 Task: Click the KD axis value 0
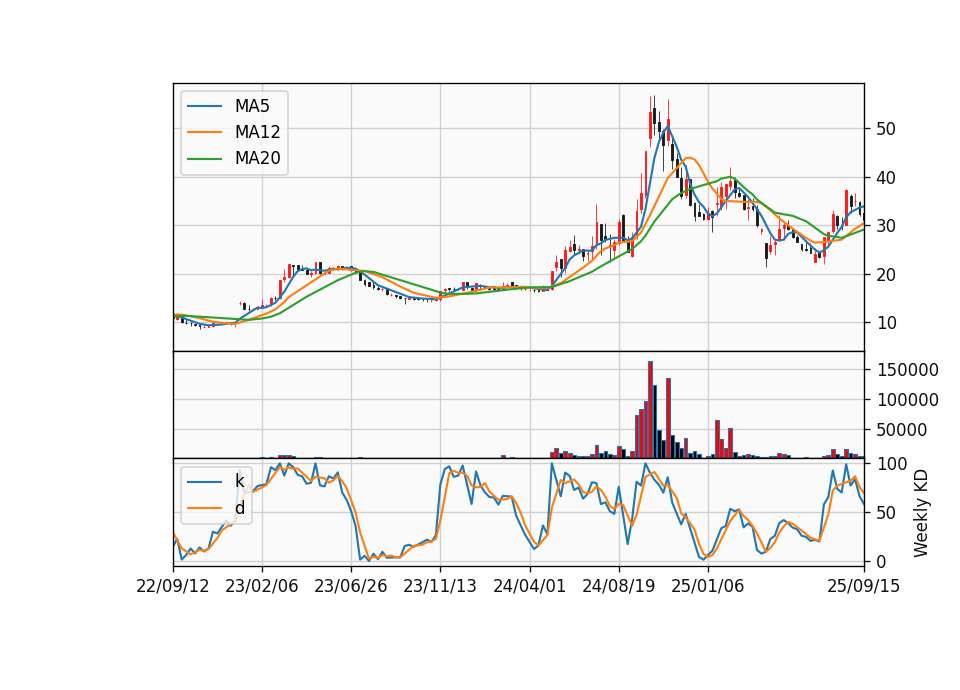click(881, 561)
